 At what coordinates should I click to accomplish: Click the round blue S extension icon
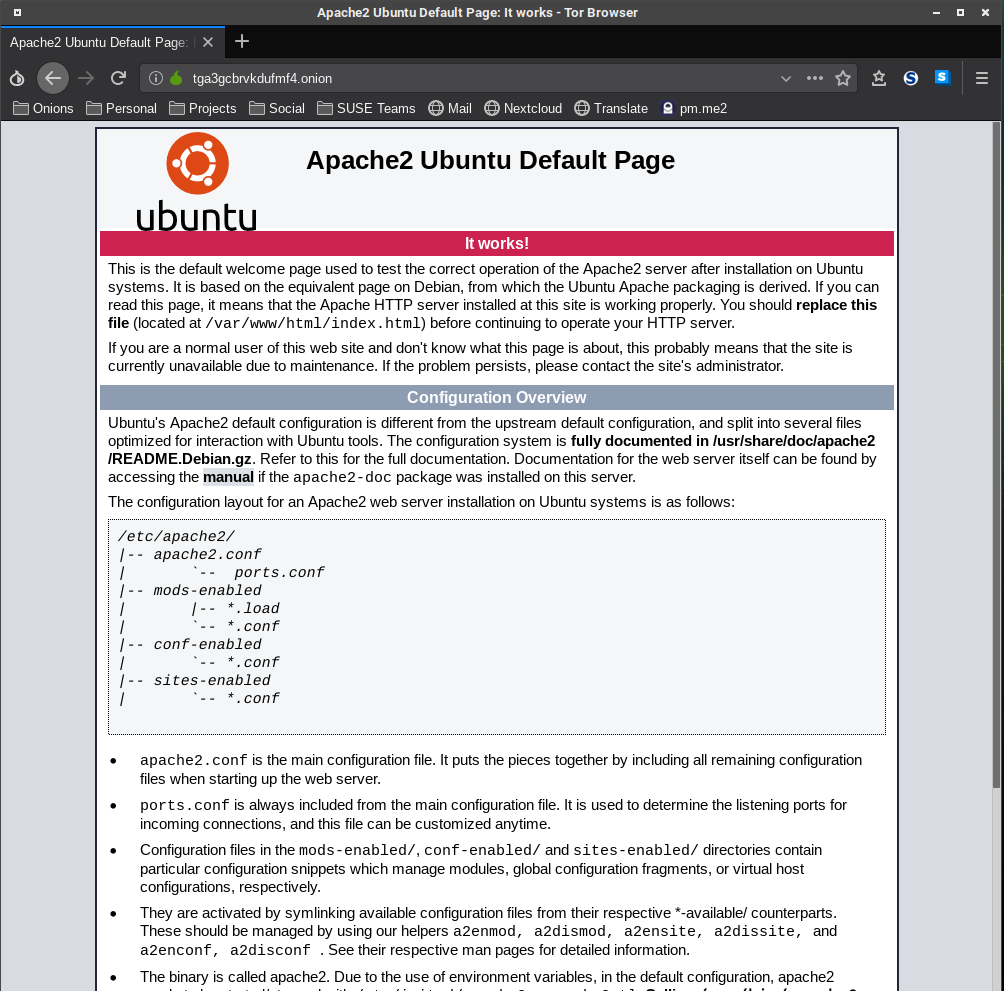(x=911, y=78)
